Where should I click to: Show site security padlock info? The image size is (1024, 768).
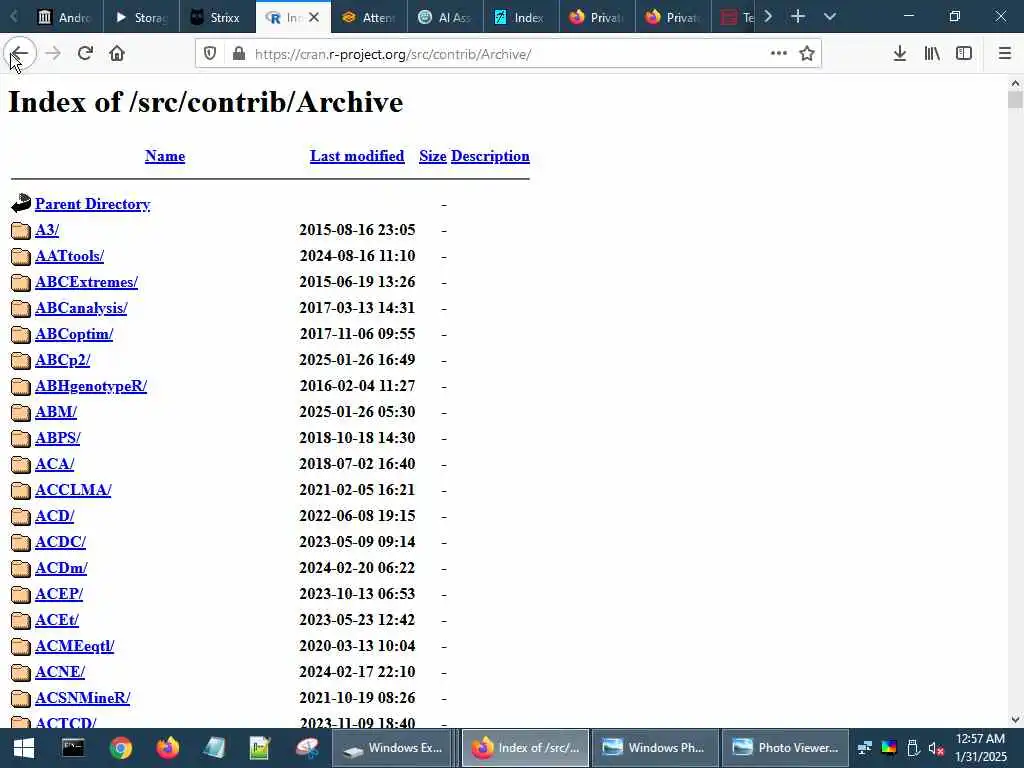pos(239,54)
